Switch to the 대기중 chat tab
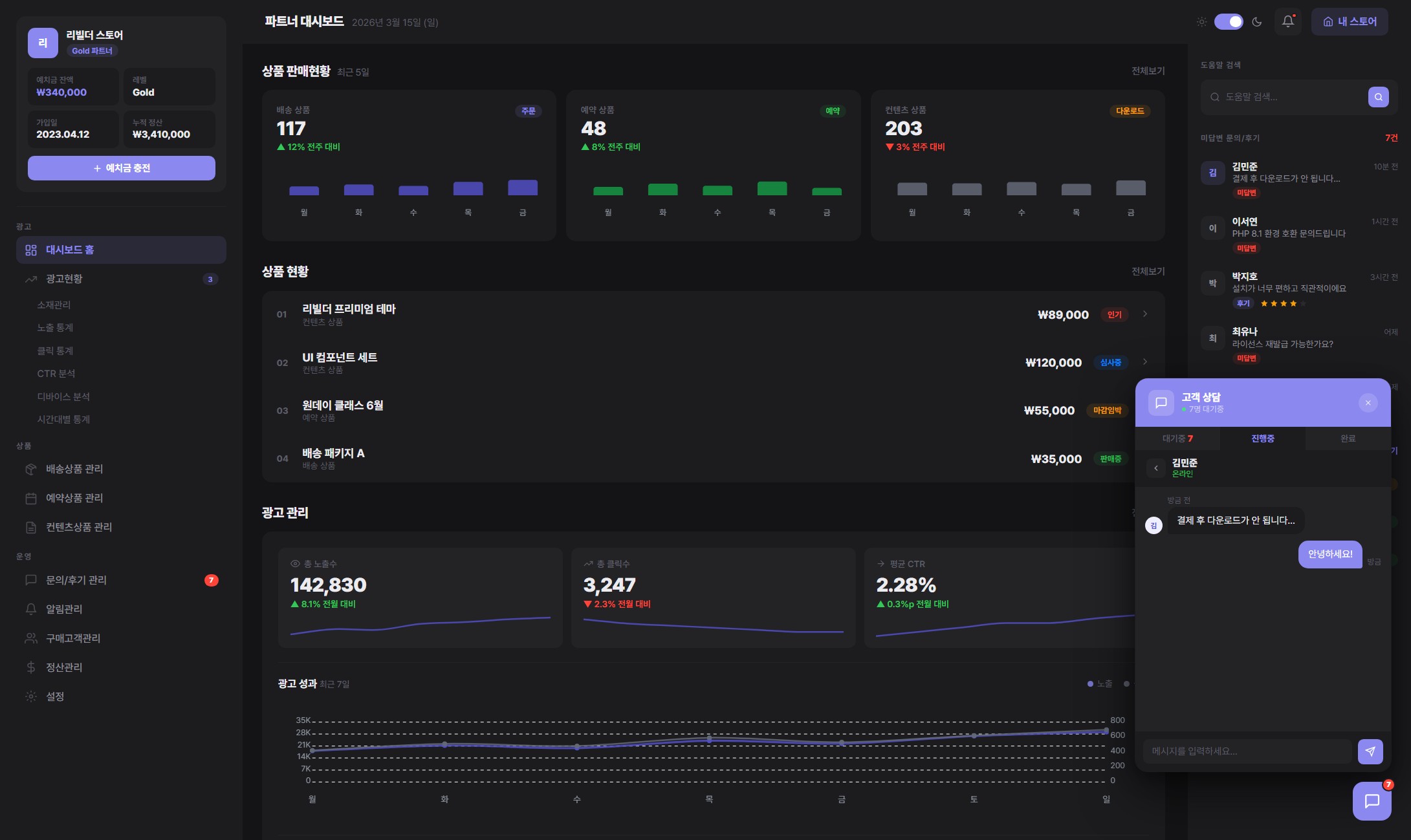This screenshot has width=1411, height=840. point(1177,438)
